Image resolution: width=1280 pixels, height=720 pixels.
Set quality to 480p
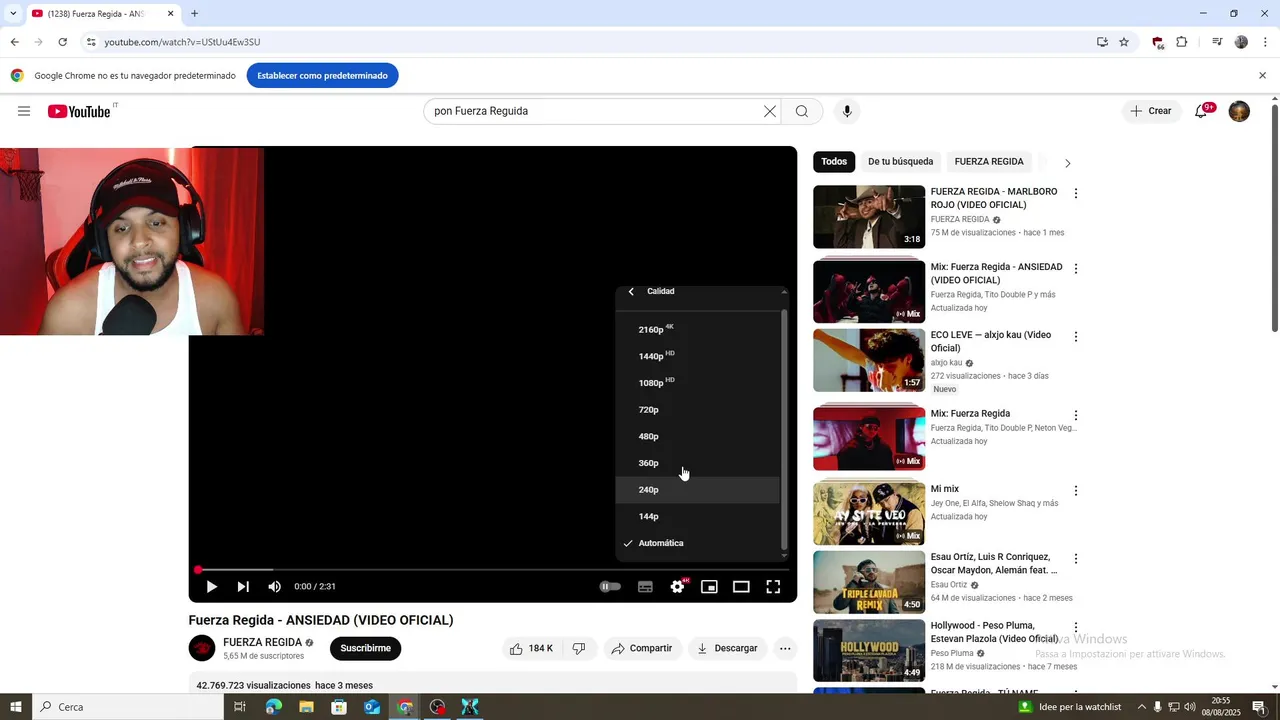(x=697, y=436)
